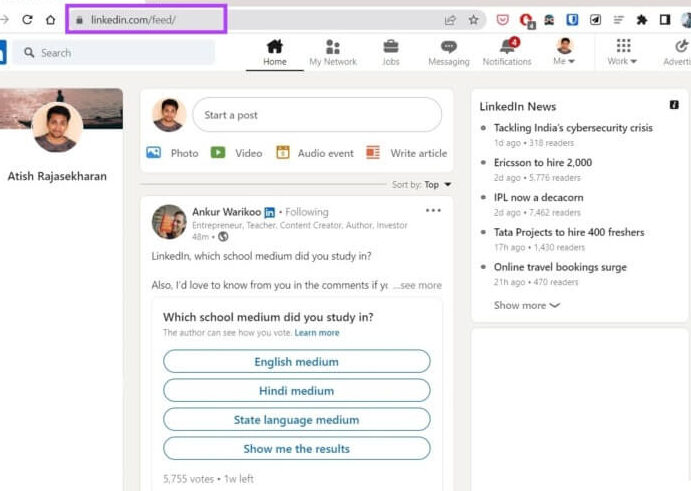
Task: Vote Hindi medium in the poll
Action: coord(297,391)
